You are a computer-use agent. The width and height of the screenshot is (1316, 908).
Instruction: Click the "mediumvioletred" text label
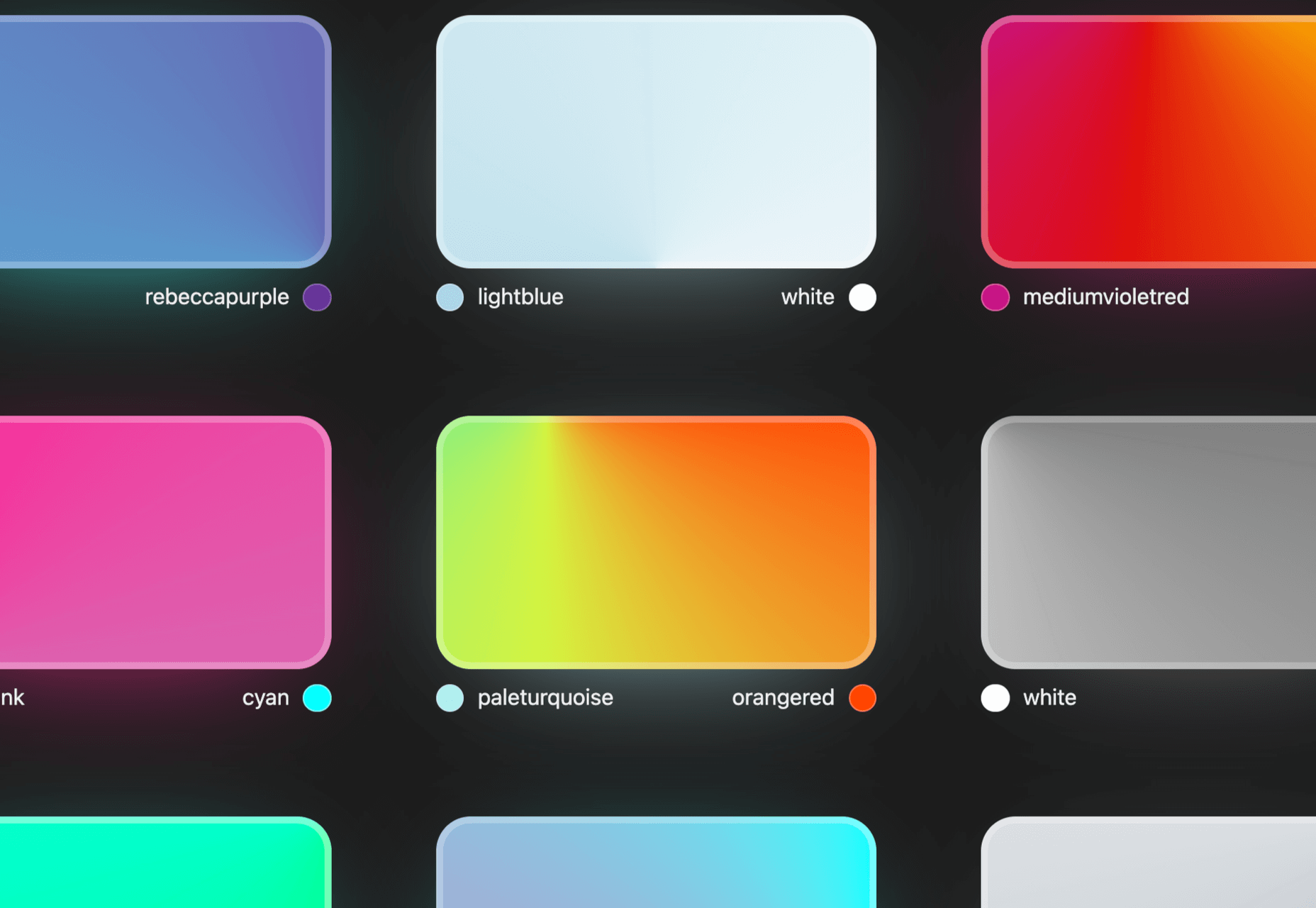(x=1105, y=297)
